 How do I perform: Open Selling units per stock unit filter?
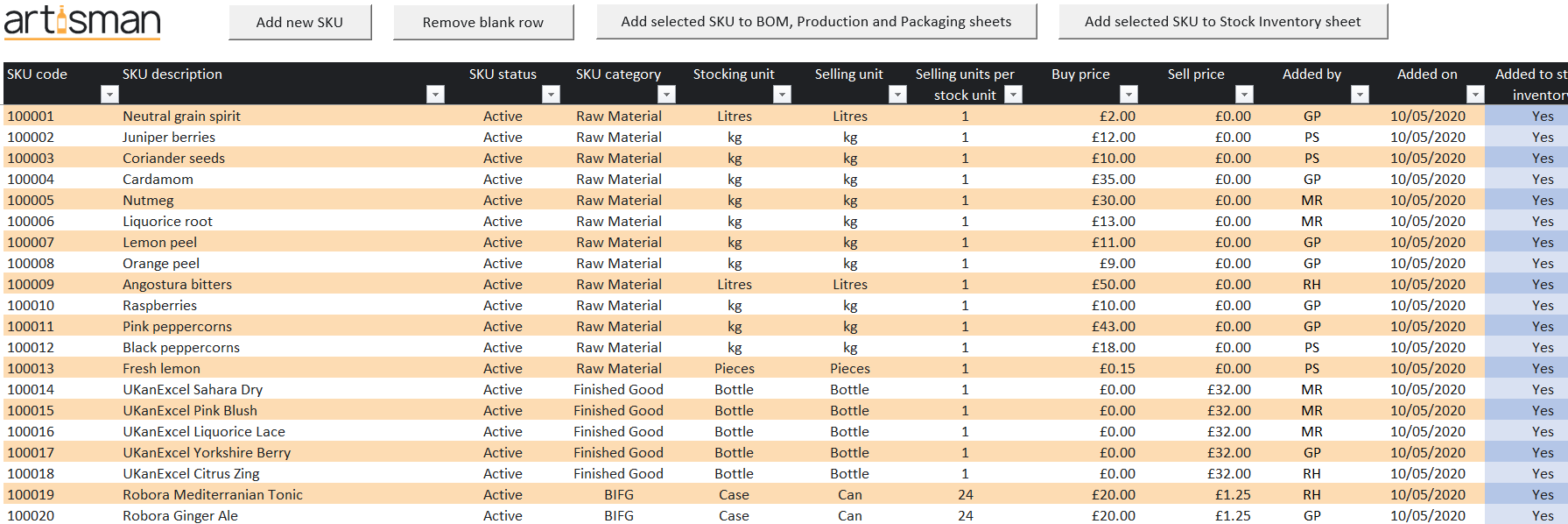1013,95
